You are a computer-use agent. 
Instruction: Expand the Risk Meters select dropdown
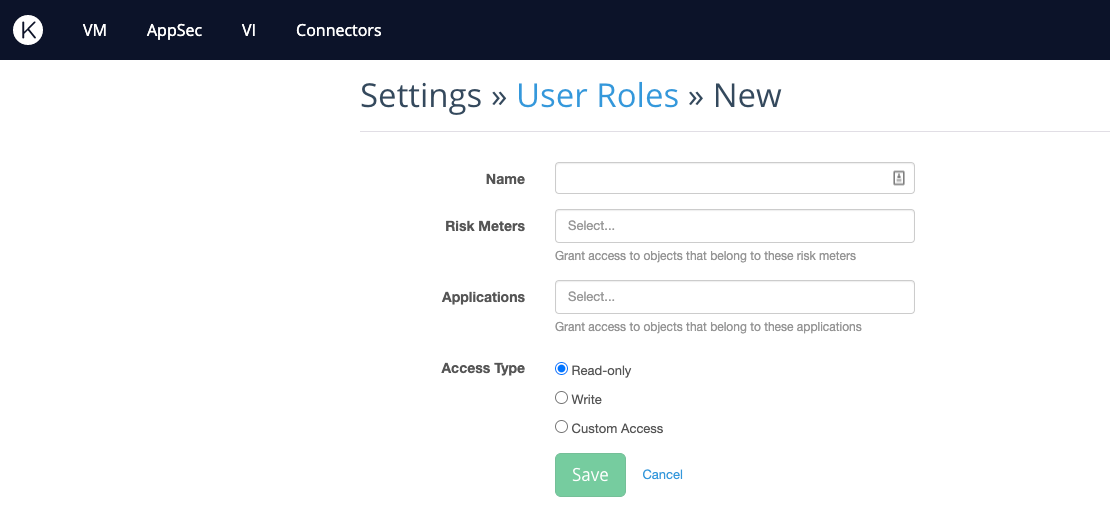click(x=735, y=226)
